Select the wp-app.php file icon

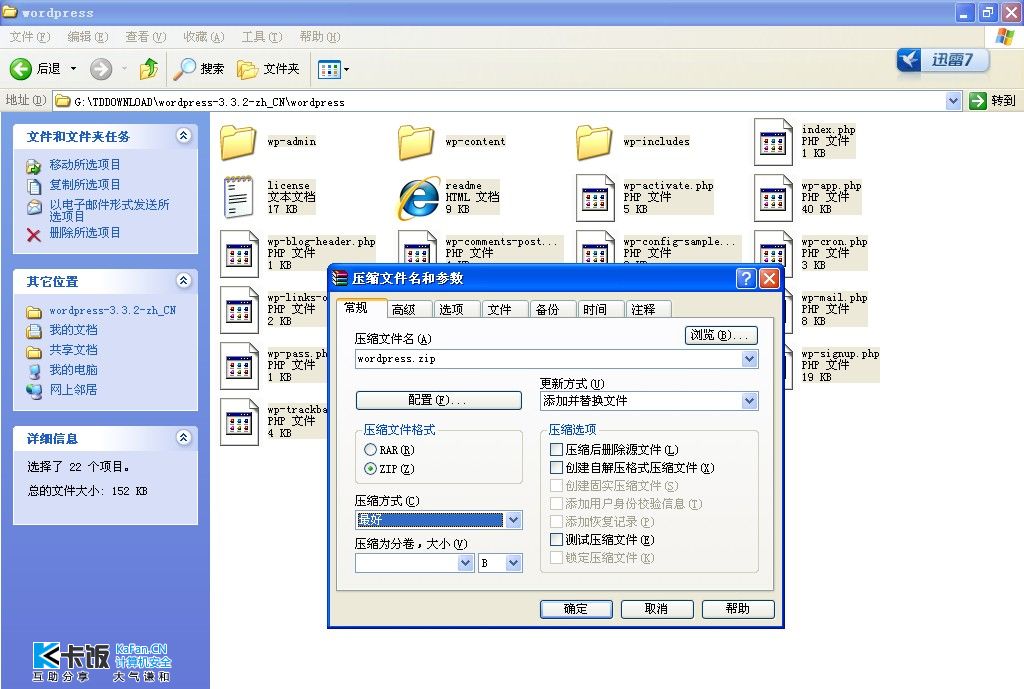pos(773,197)
